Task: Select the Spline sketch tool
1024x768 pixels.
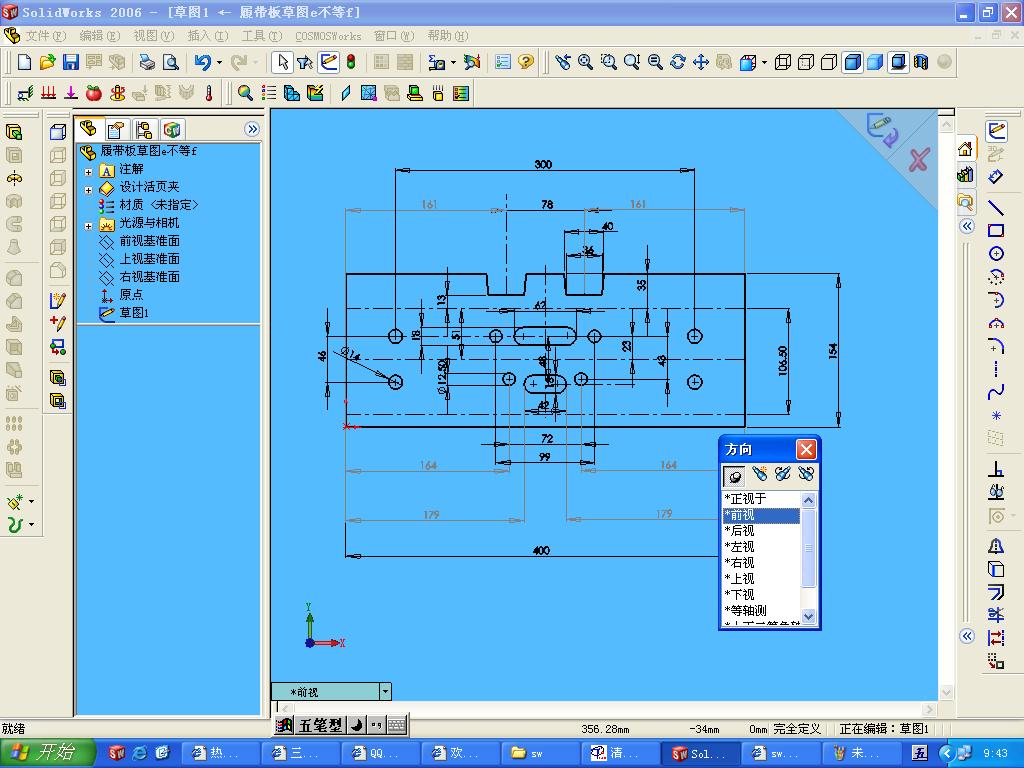Action: point(995,392)
